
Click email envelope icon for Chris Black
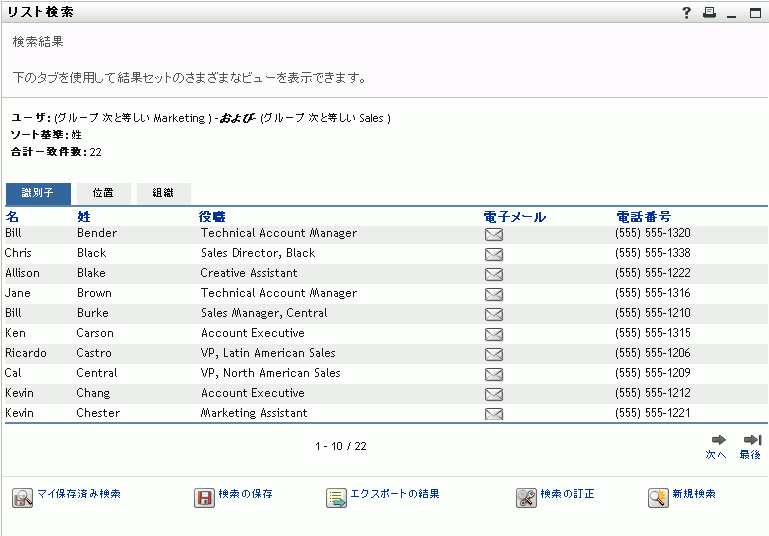(x=494, y=255)
